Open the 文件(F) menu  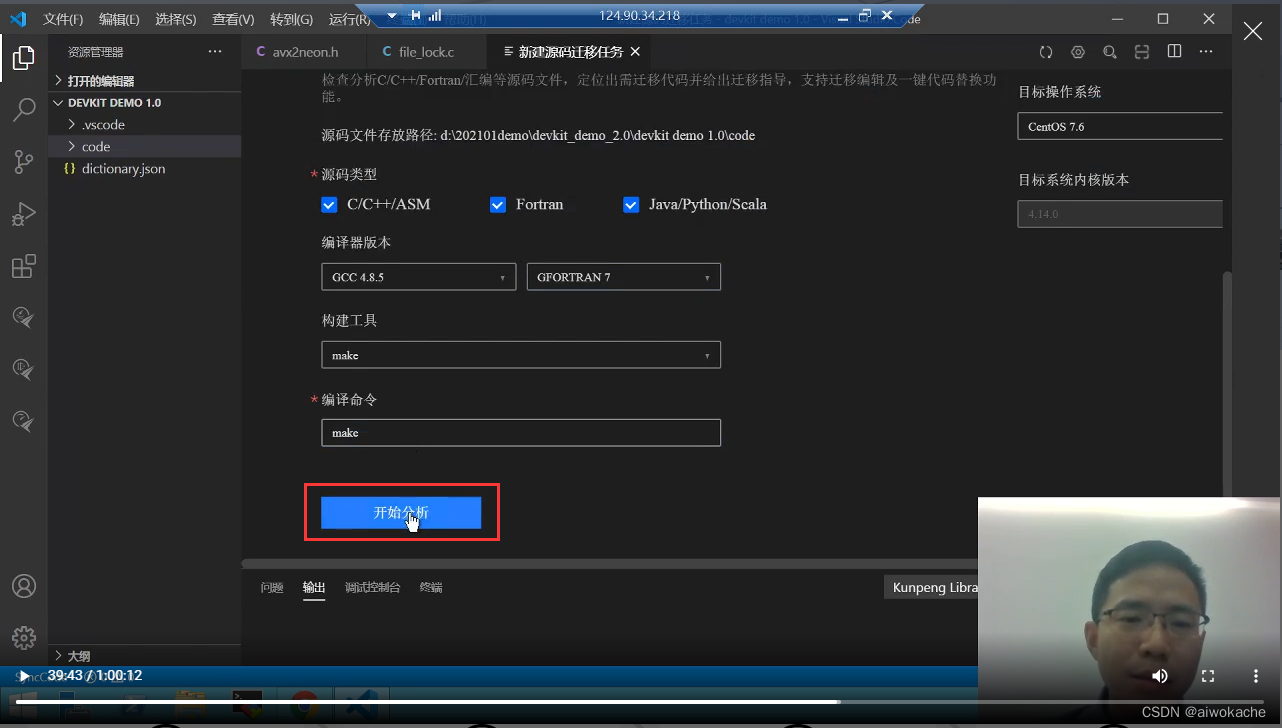pos(63,19)
